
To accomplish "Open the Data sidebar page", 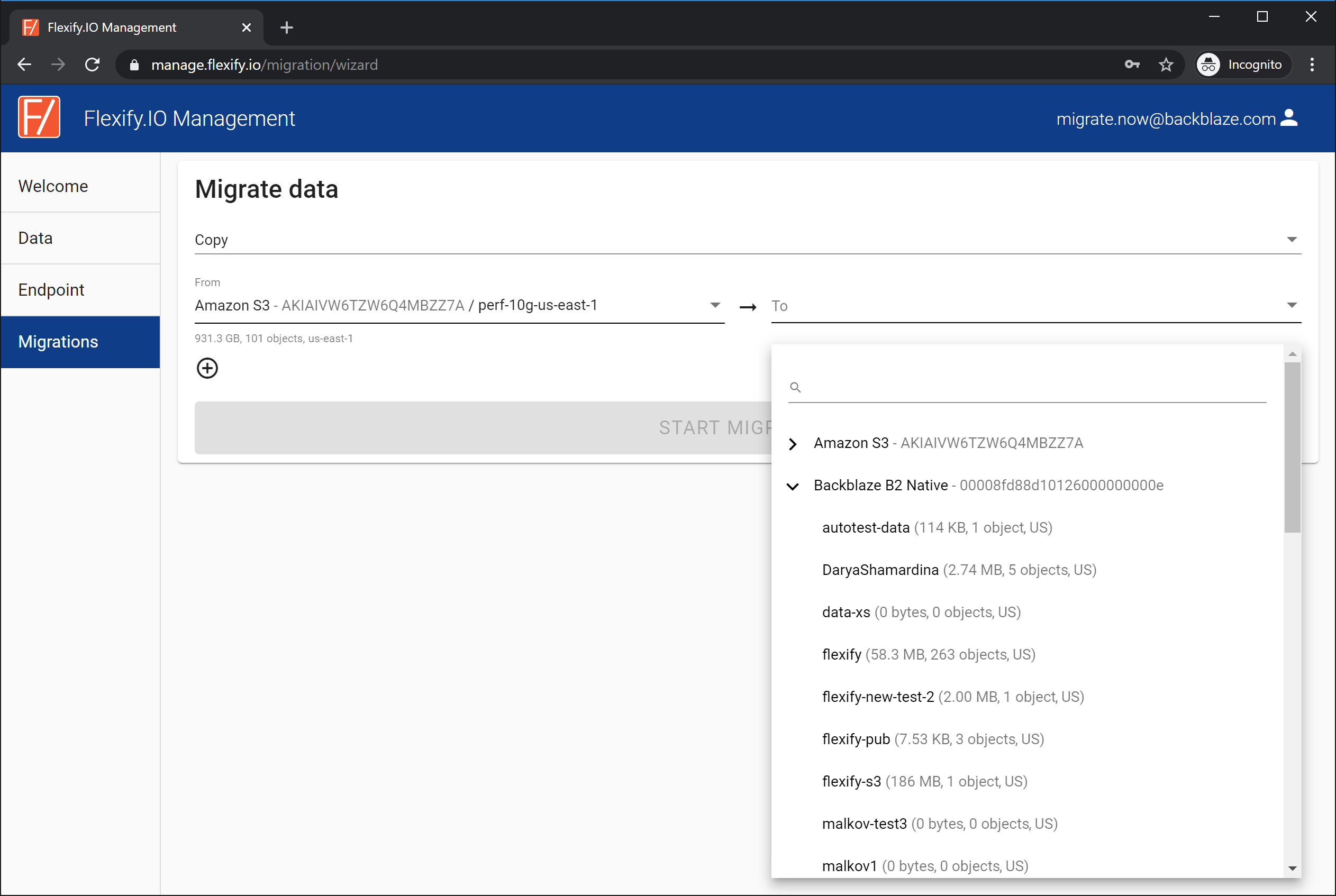I will [x=80, y=239].
